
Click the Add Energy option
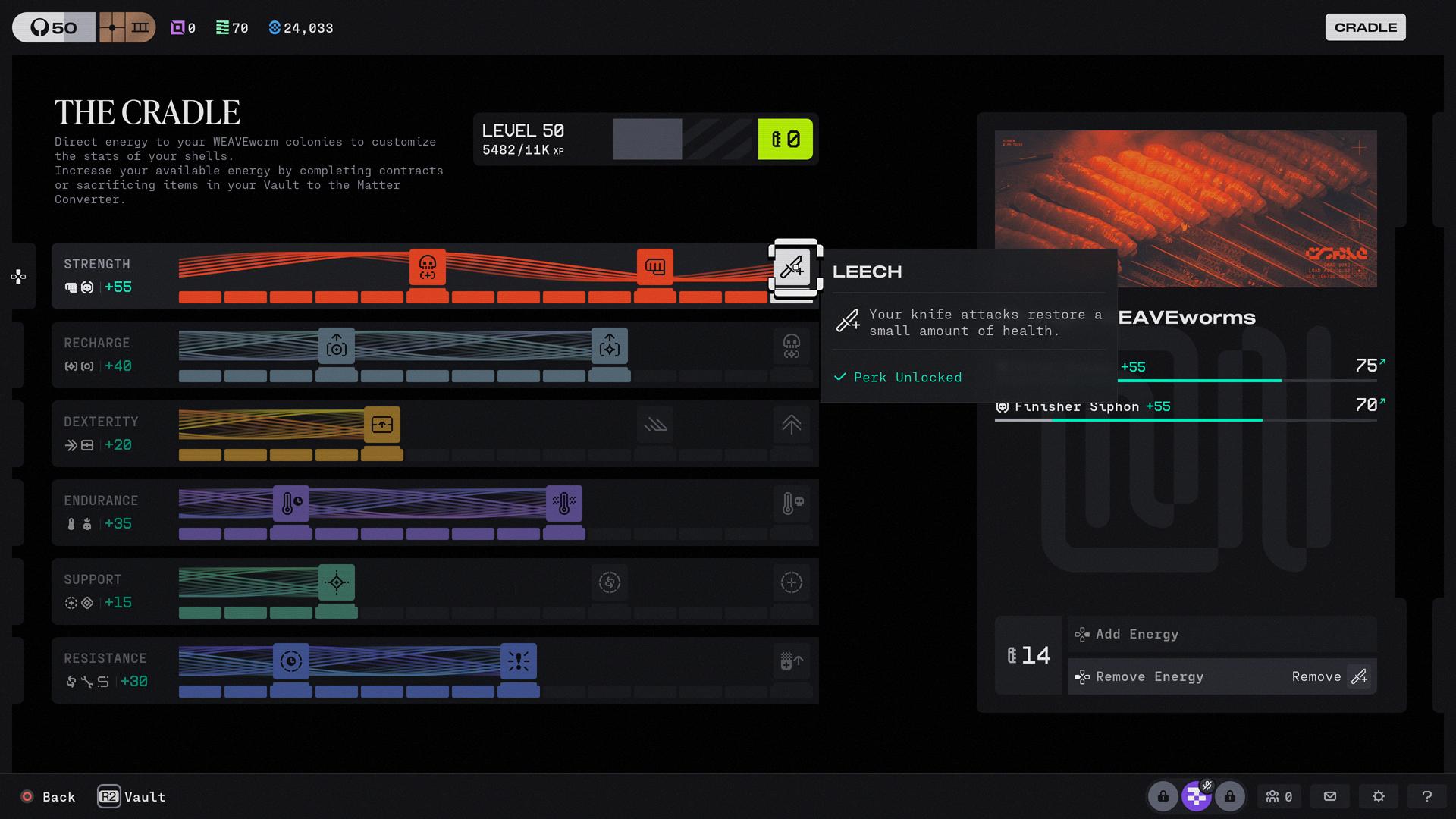pyautogui.click(x=1222, y=634)
